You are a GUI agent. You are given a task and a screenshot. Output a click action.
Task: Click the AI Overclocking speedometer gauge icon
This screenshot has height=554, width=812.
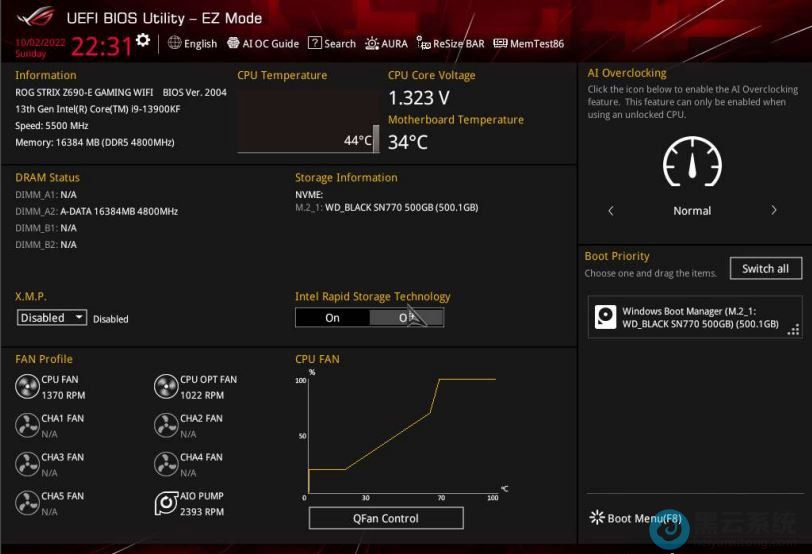[692, 162]
